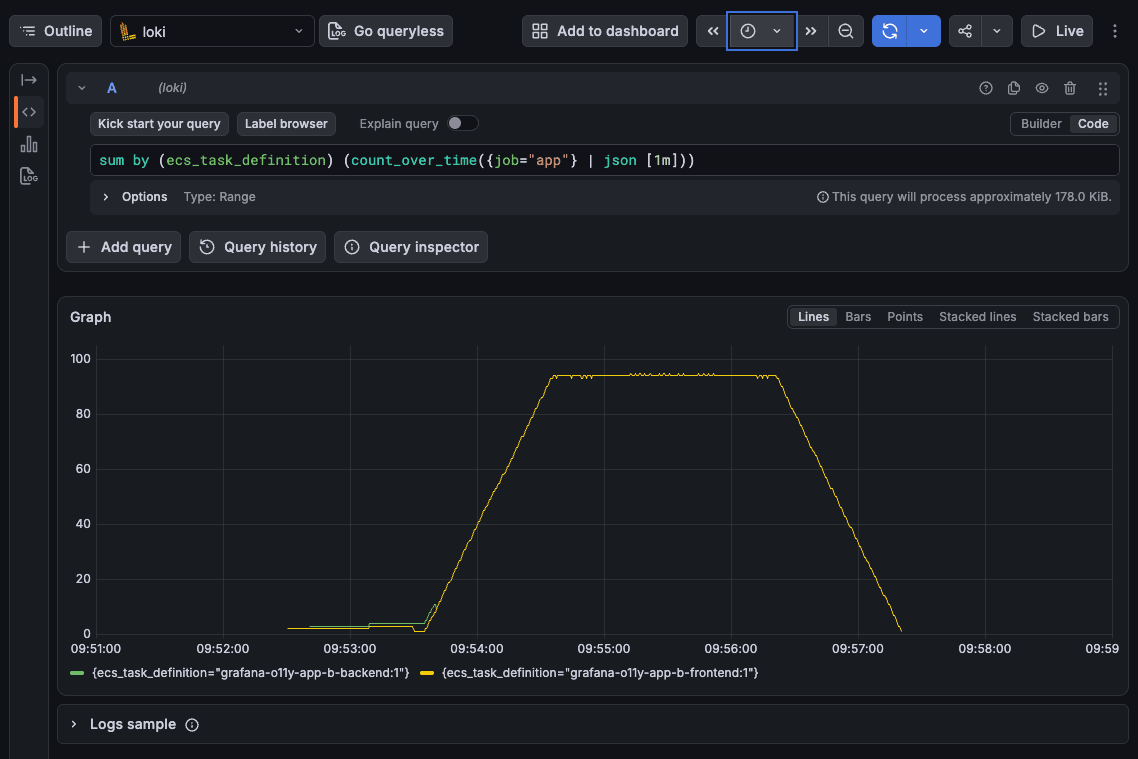Click the yellow frontend legend color swatch
Image resolution: width=1138 pixels, height=759 pixels.
pos(427,673)
